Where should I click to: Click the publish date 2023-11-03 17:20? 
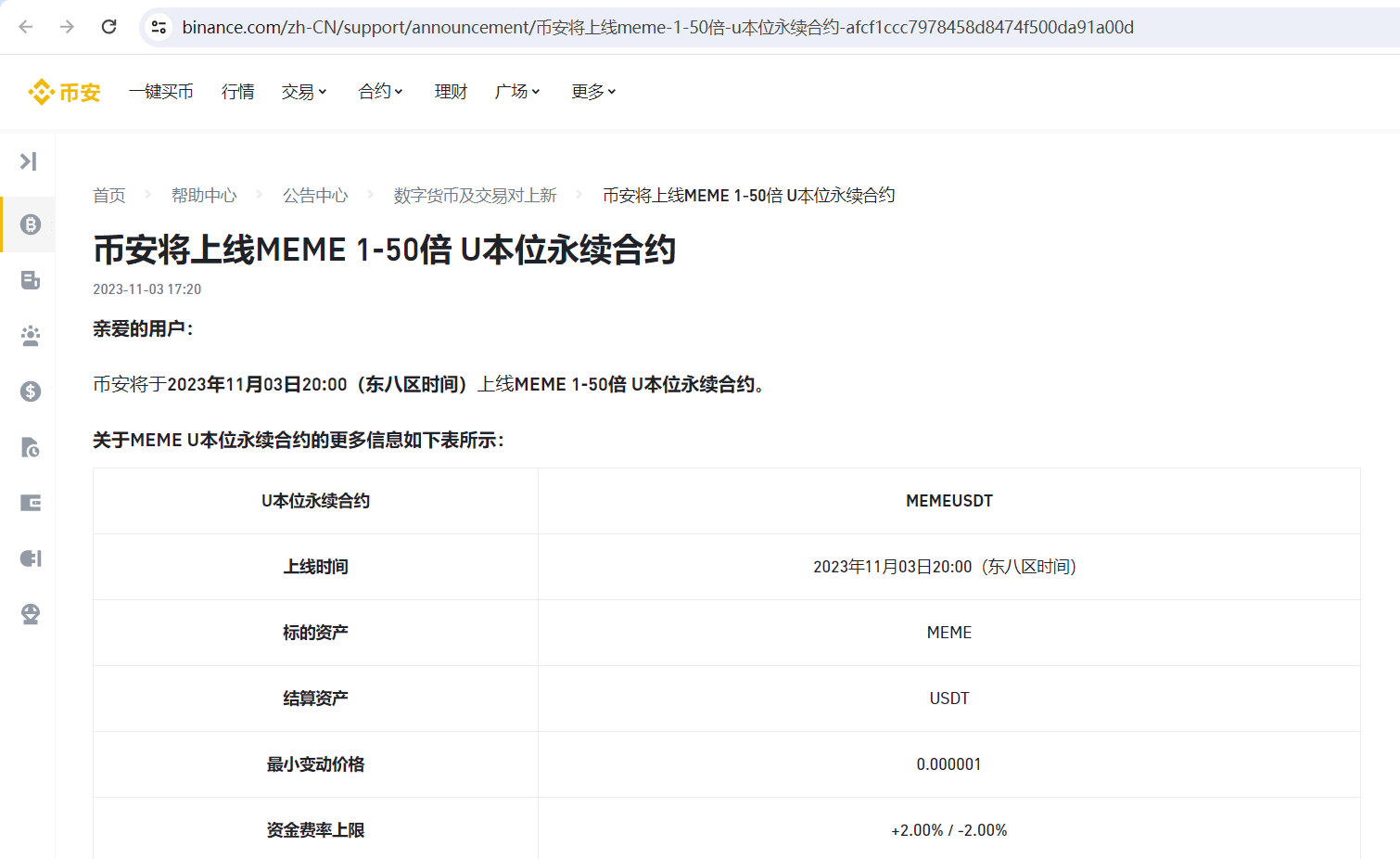point(146,289)
